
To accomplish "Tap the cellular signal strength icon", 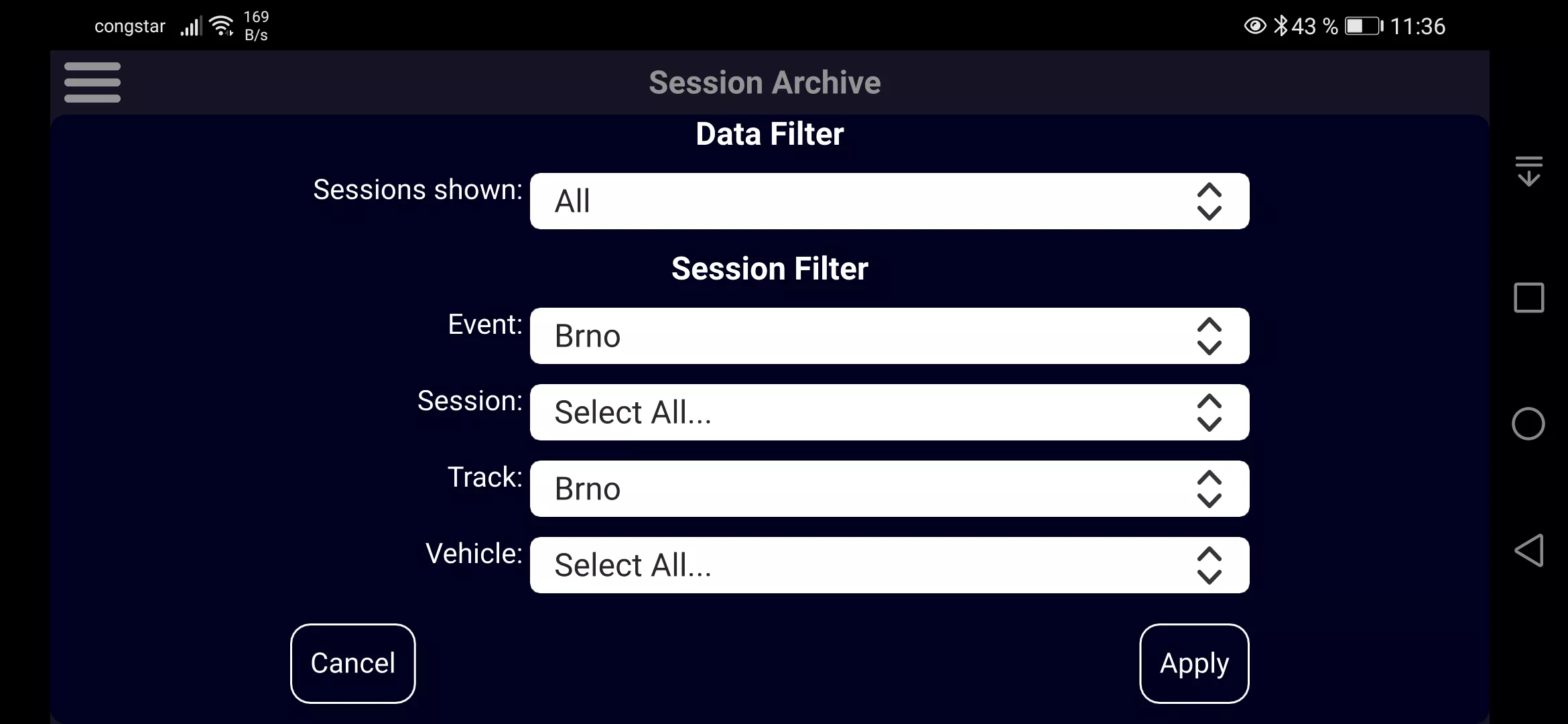I will 191,26.
